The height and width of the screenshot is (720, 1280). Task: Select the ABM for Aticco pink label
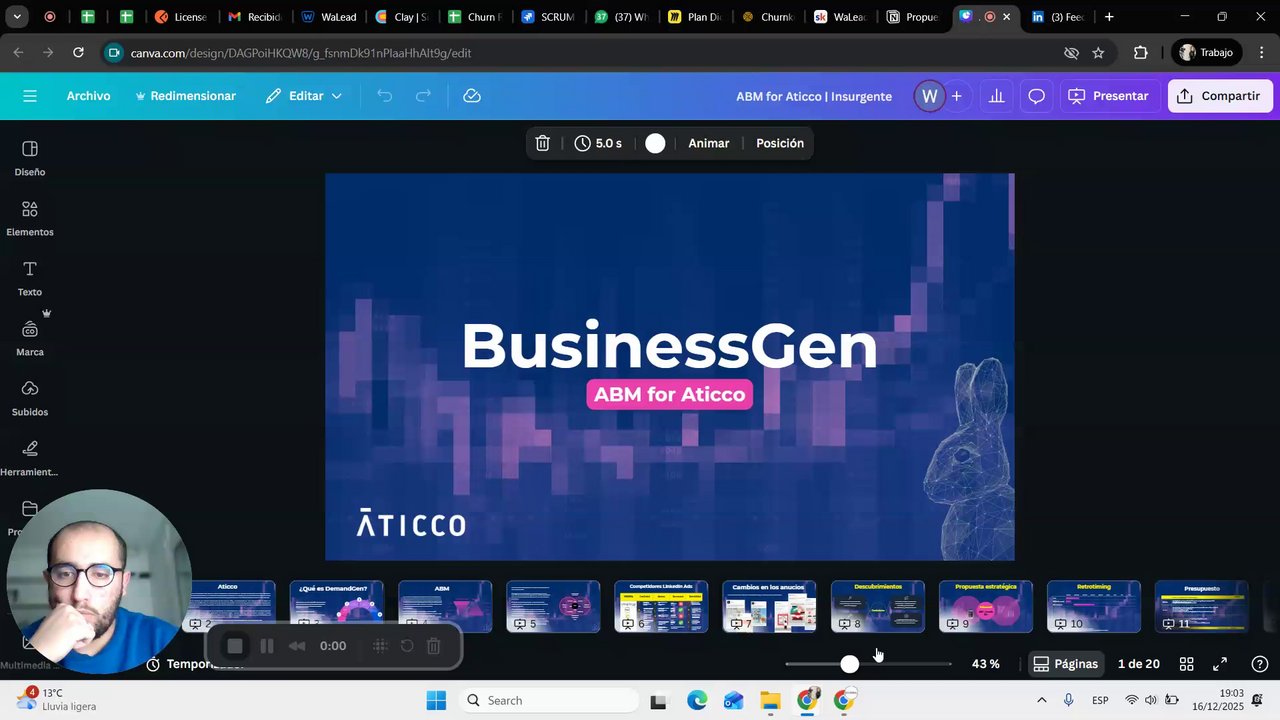point(669,394)
